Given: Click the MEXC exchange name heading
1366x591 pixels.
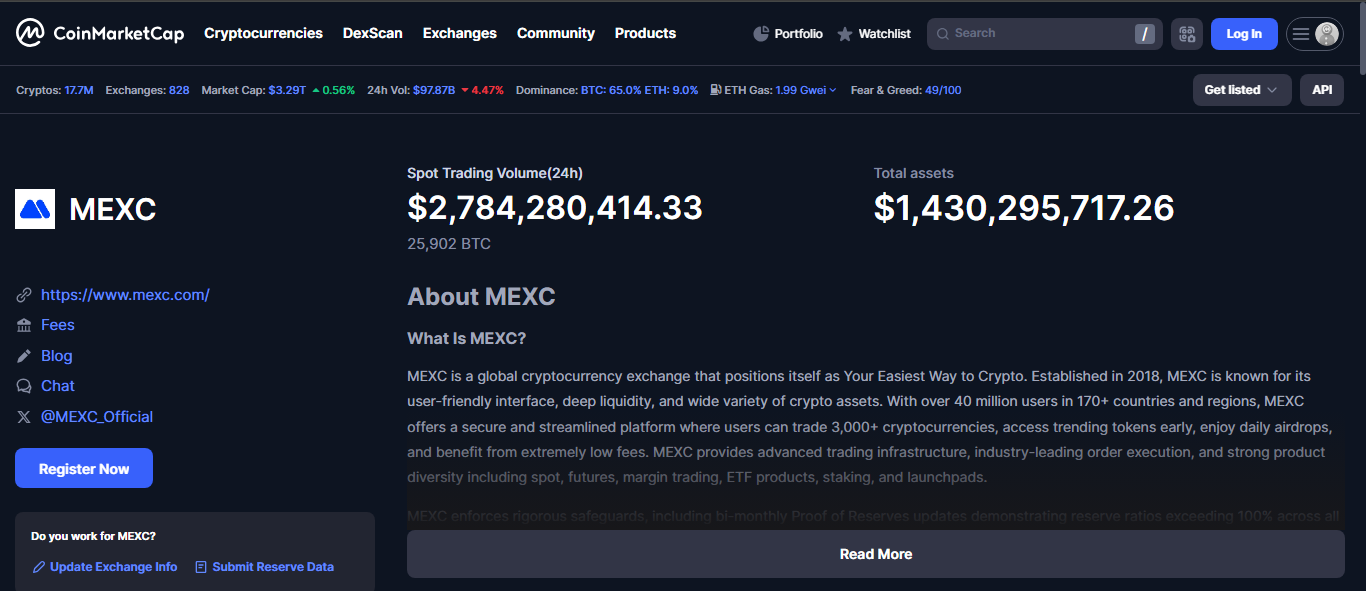Looking at the screenshot, I should tap(113, 209).
